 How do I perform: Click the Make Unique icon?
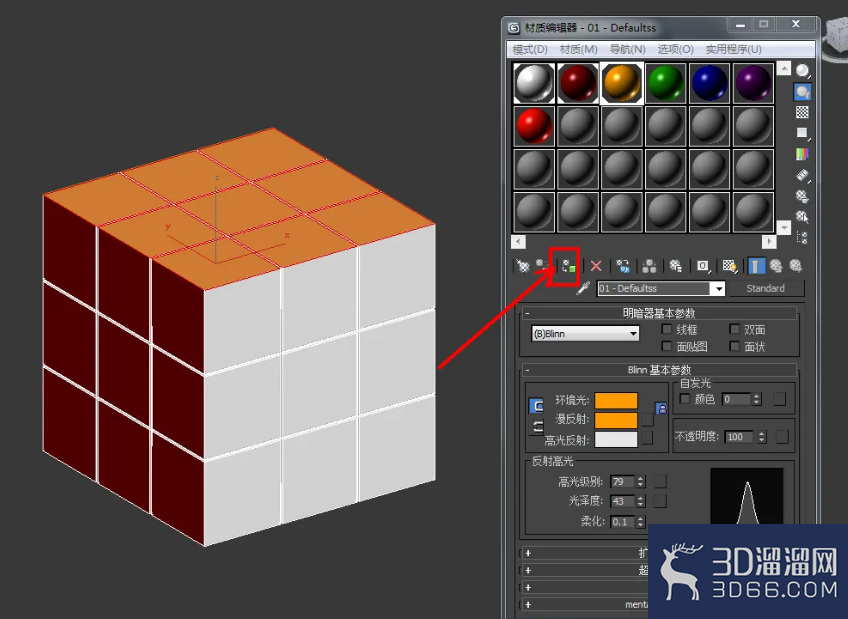click(649, 266)
